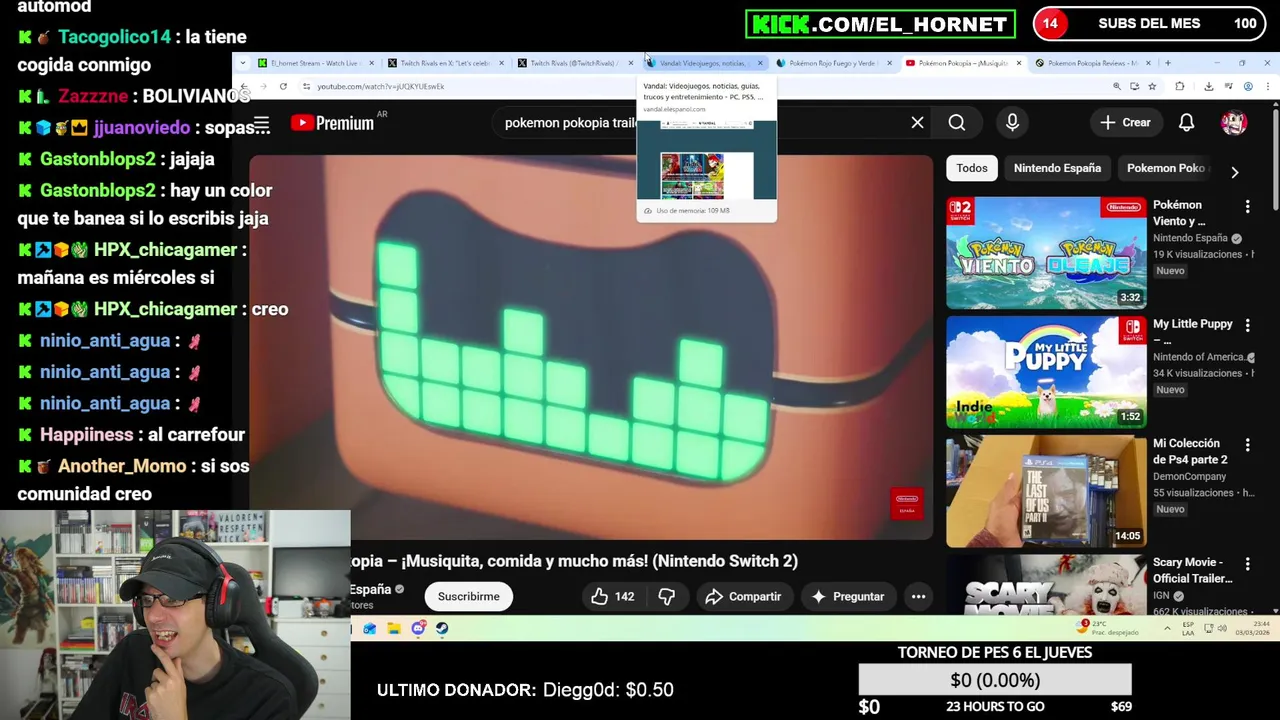1280x720 pixels.
Task: Options menu for Pokémon Viento y Oleaje video
Action: (1247, 206)
